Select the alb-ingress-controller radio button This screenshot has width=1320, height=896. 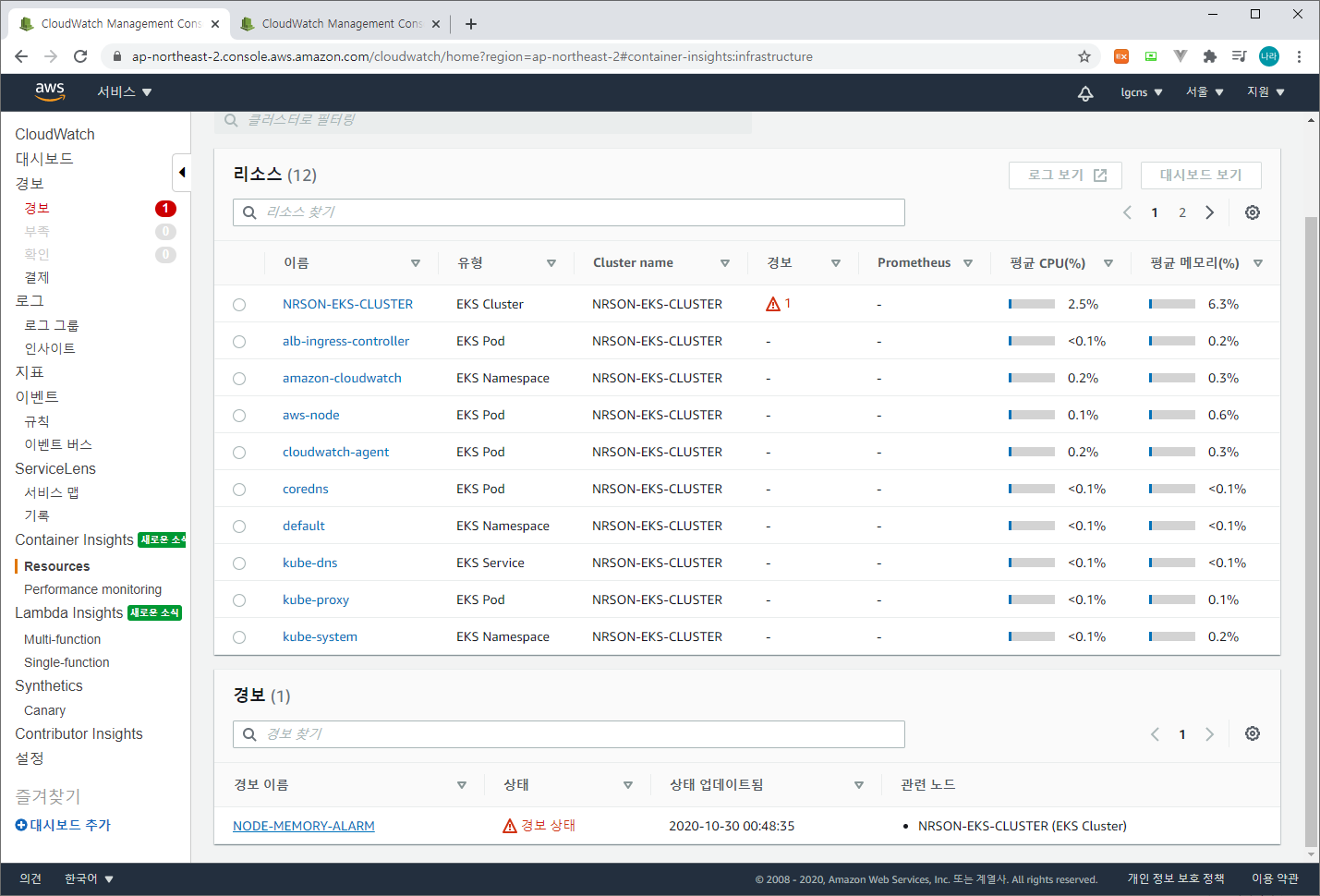[239, 342]
